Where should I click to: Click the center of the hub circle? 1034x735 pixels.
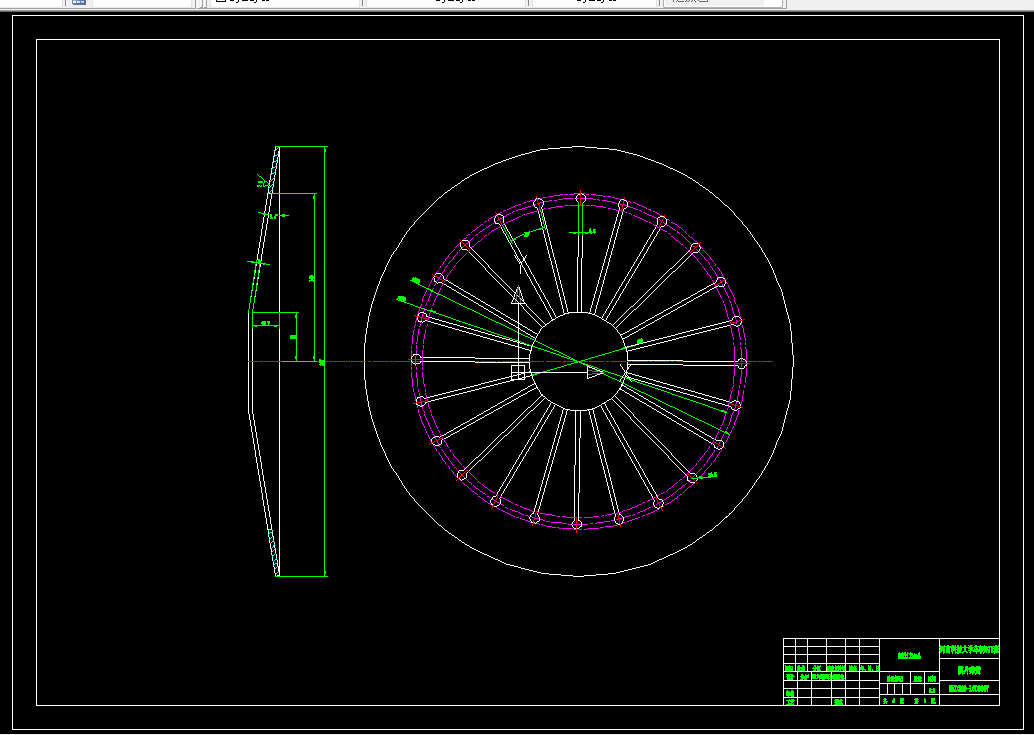[579, 360]
